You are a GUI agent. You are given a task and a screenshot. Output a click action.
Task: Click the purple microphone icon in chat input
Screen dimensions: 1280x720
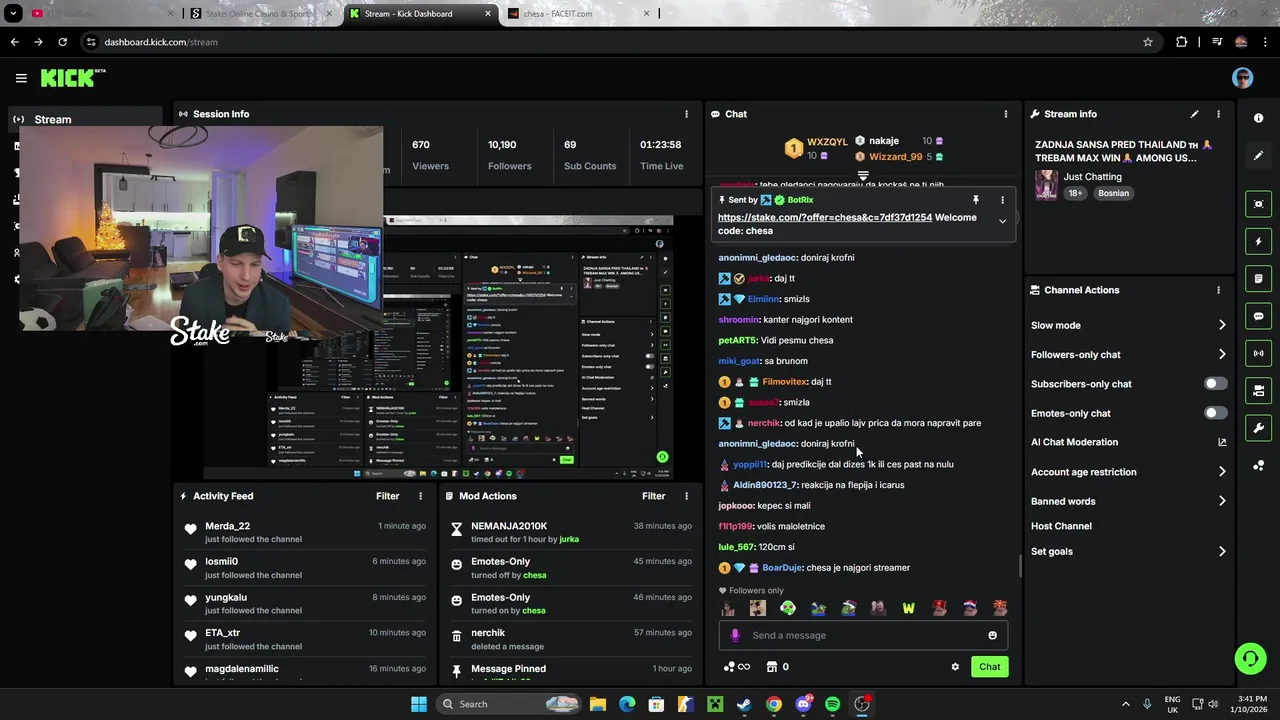pos(735,635)
